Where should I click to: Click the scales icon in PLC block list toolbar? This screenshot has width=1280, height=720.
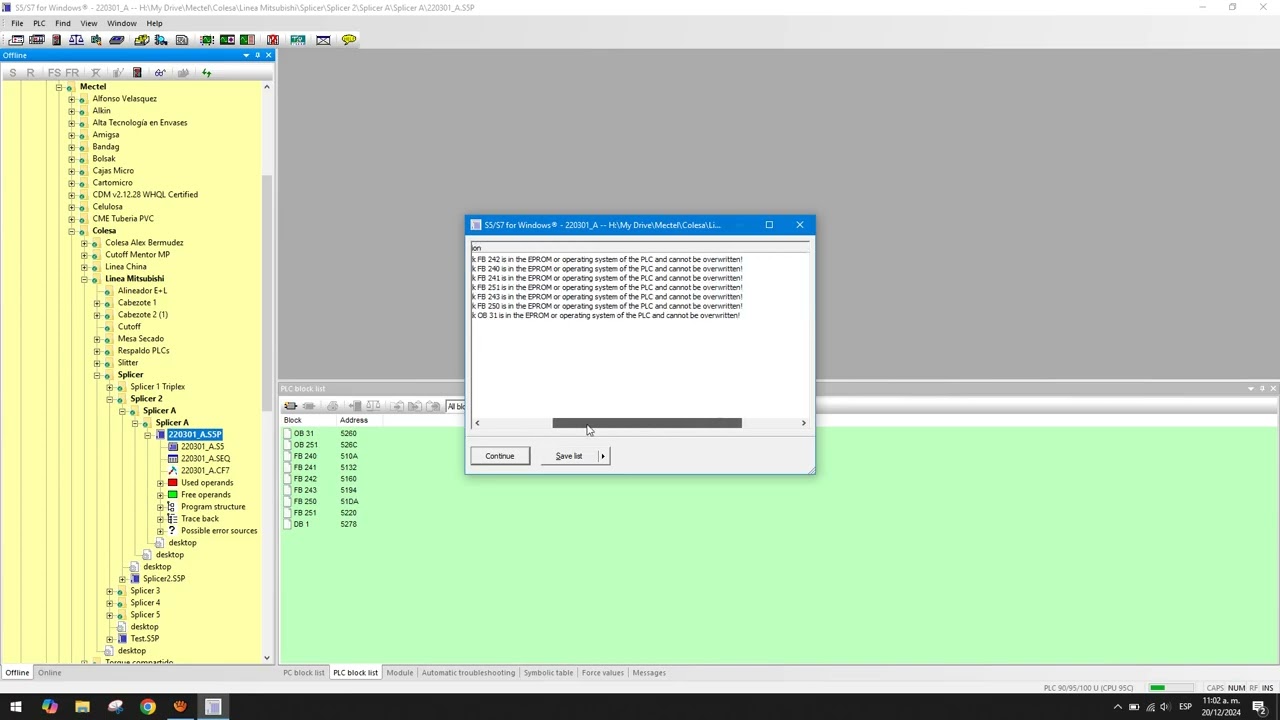click(x=373, y=406)
